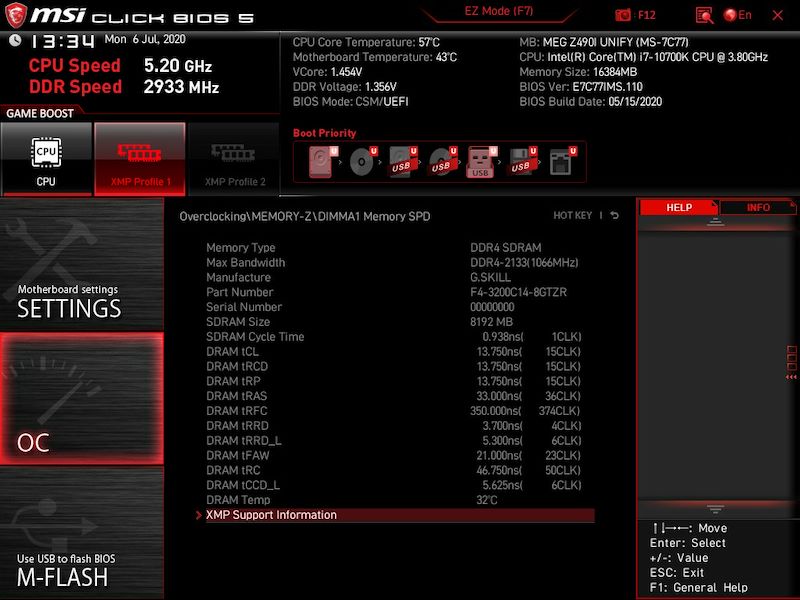800x600 pixels.
Task: Enable XMP Profile 1
Action: 140,159
